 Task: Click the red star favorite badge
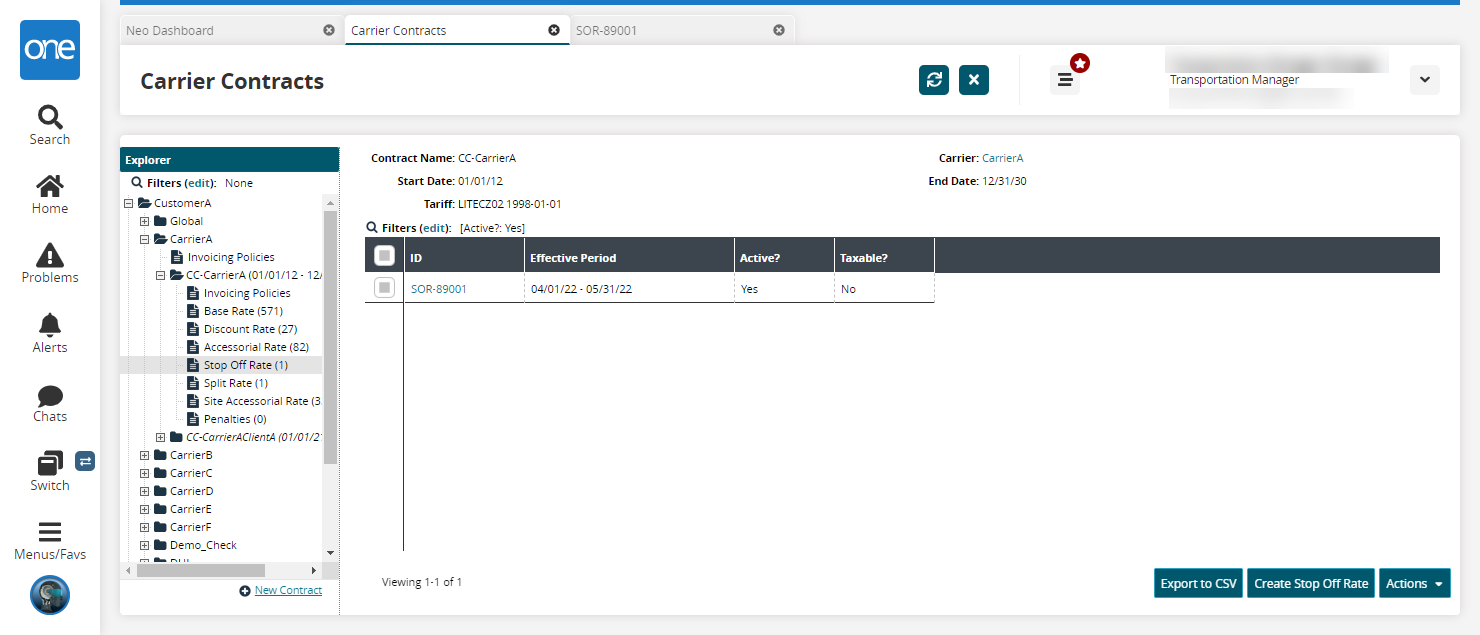(1080, 63)
